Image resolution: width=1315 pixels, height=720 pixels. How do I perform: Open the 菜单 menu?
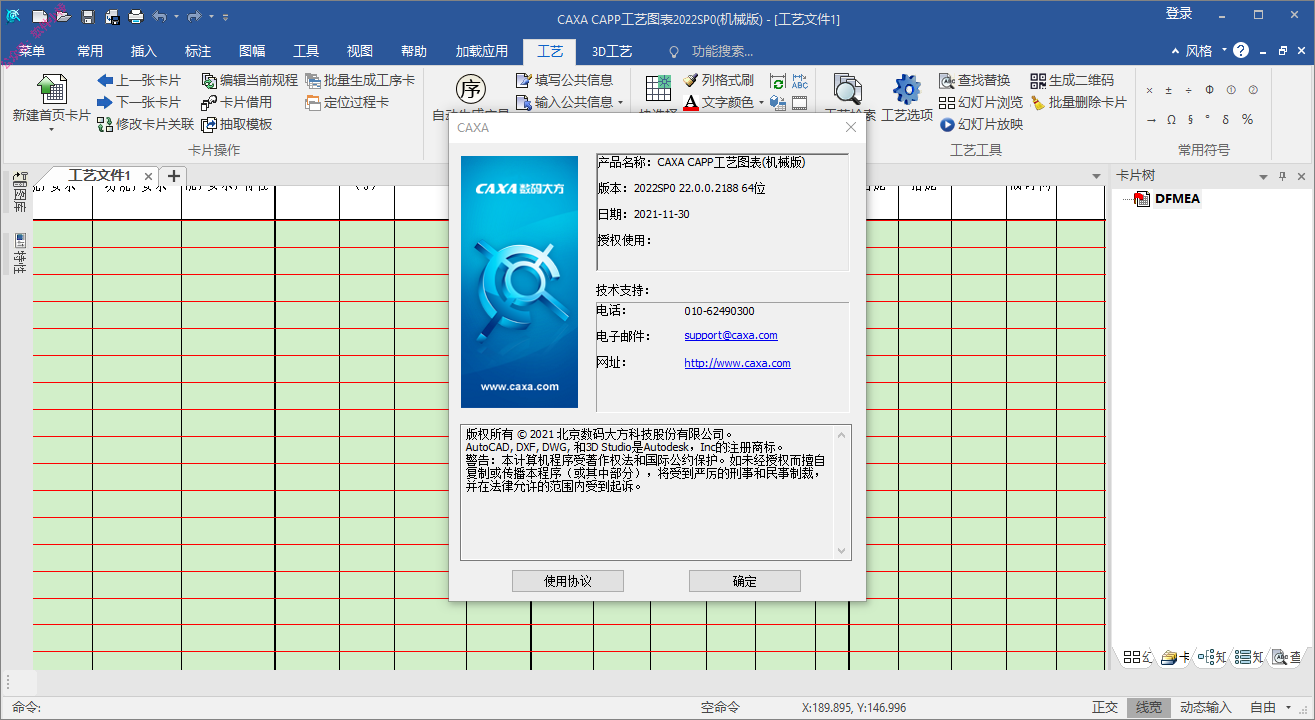[x=32, y=51]
